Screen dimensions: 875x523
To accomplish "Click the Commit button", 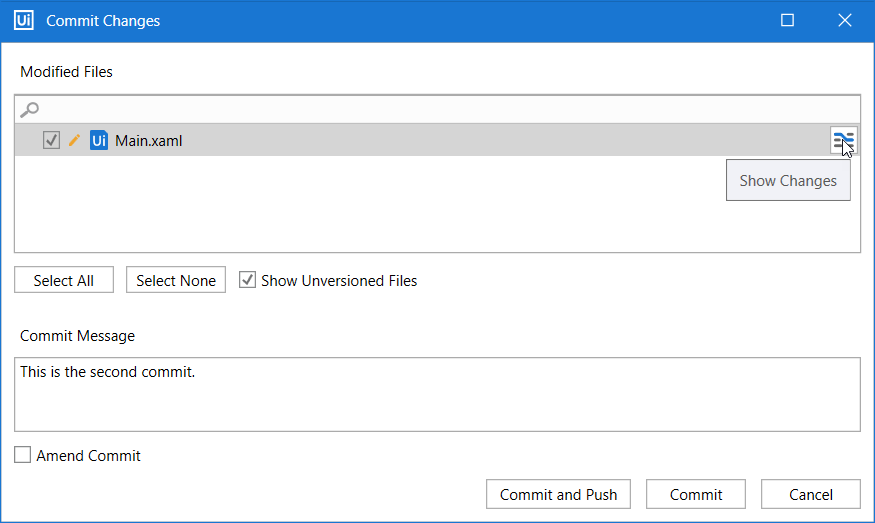I will tap(696, 494).
